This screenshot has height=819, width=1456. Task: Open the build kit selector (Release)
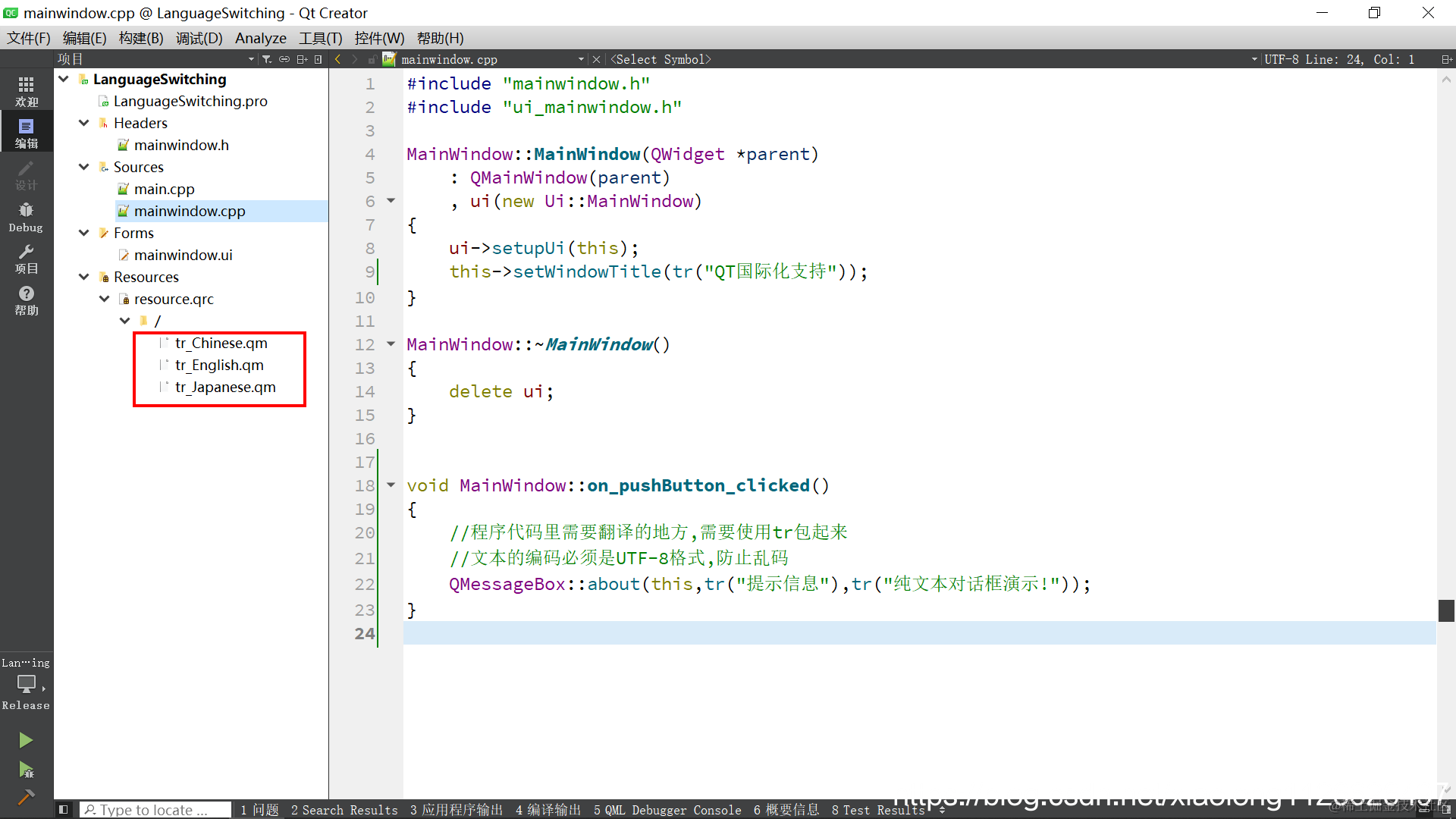pos(27,685)
